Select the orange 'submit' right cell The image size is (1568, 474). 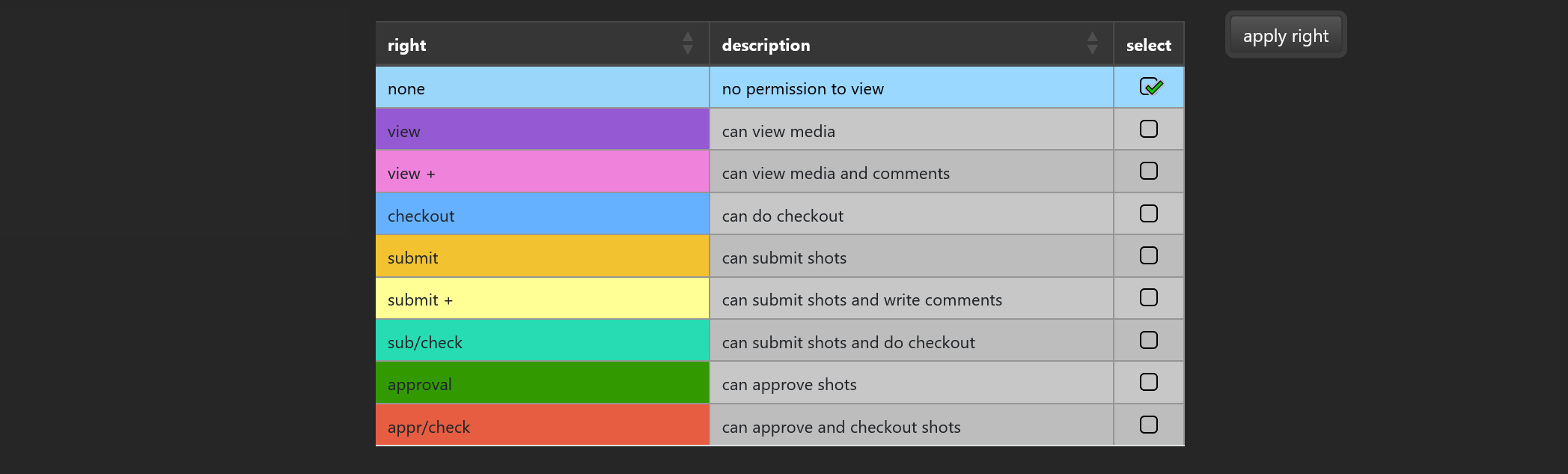[x=542, y=257]
